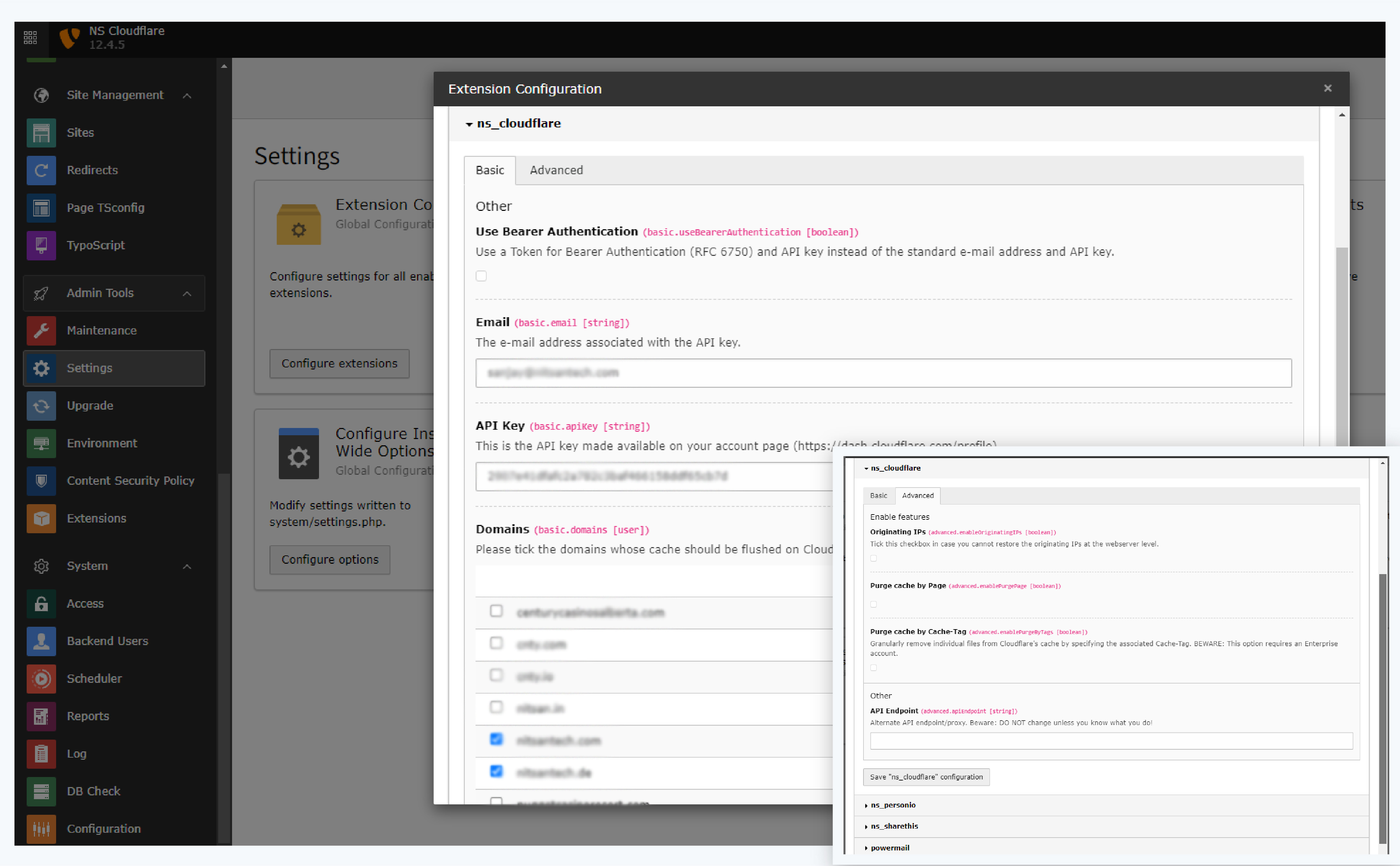Open the Access lock icon
The image size is (1400, 866).
pyautogui.click(x=41, y=604)
